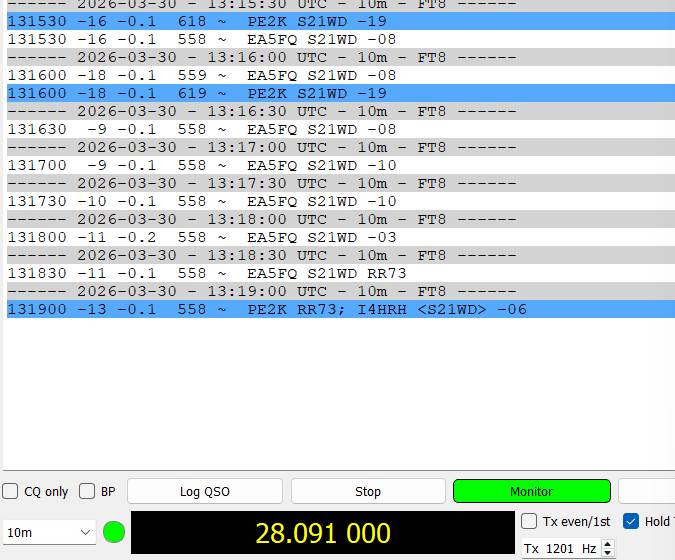The width and height of the screenshot is (675, 560).
Task: Enable Tx even/1st checkbox
Action: [530, 521]
